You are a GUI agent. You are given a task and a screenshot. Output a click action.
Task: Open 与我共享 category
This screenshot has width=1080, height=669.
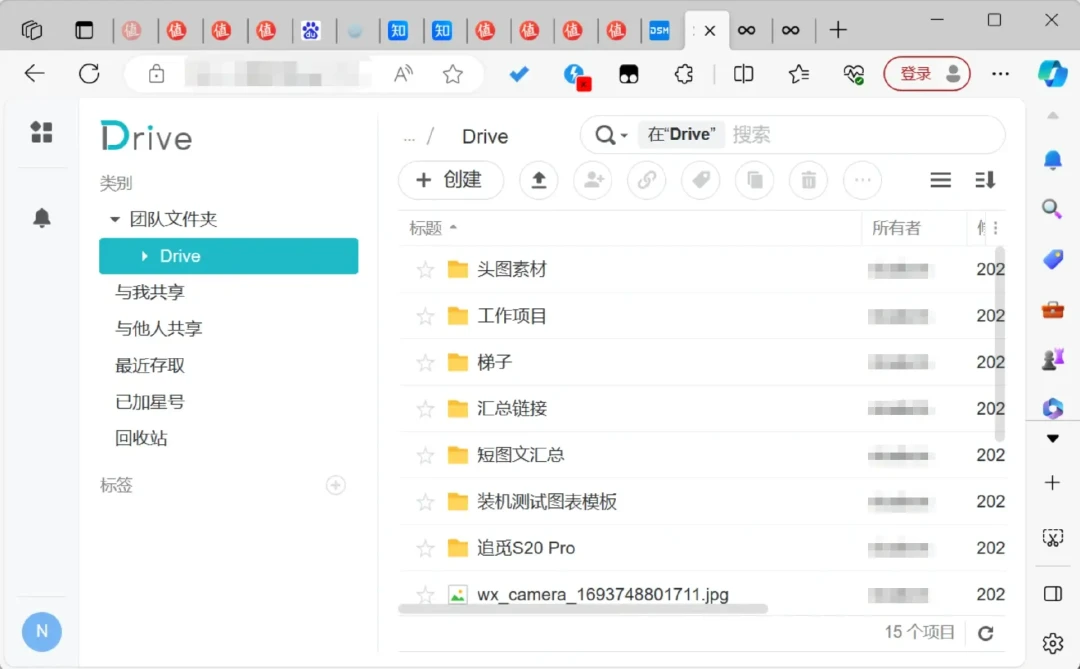149,292
